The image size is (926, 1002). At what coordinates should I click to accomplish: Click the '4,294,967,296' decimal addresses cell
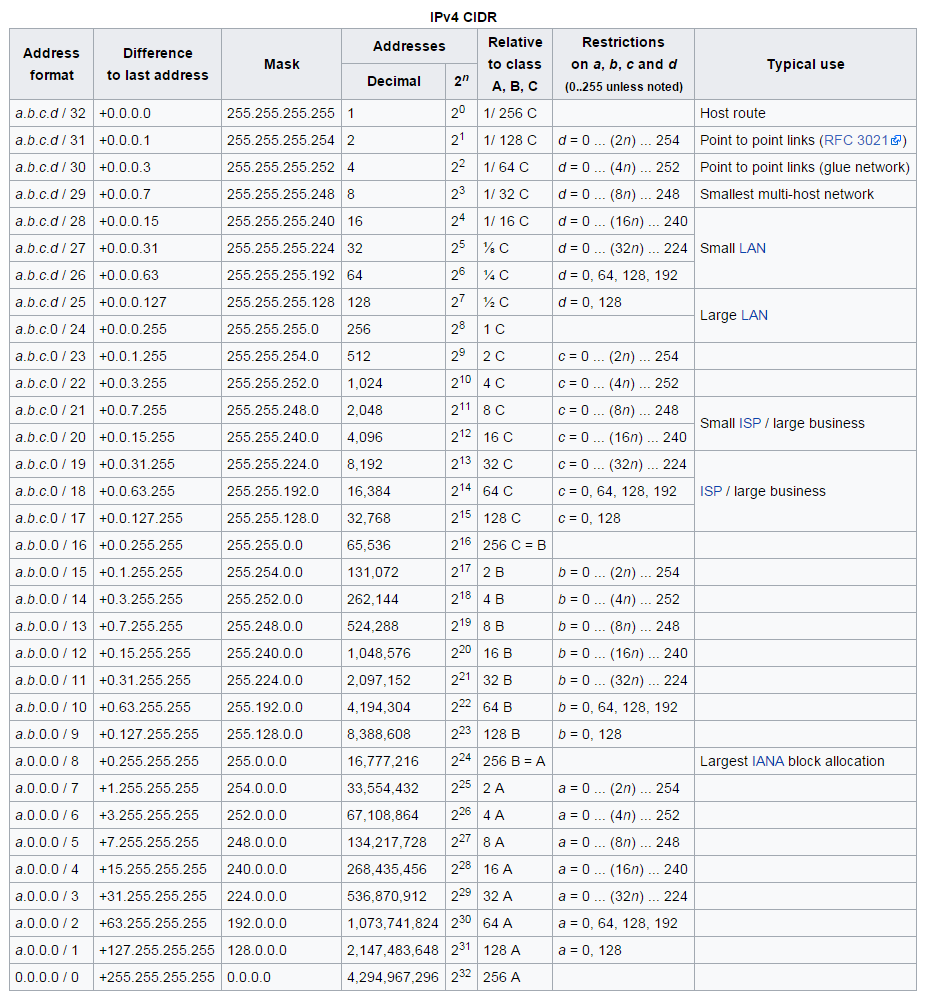[392, 977]
